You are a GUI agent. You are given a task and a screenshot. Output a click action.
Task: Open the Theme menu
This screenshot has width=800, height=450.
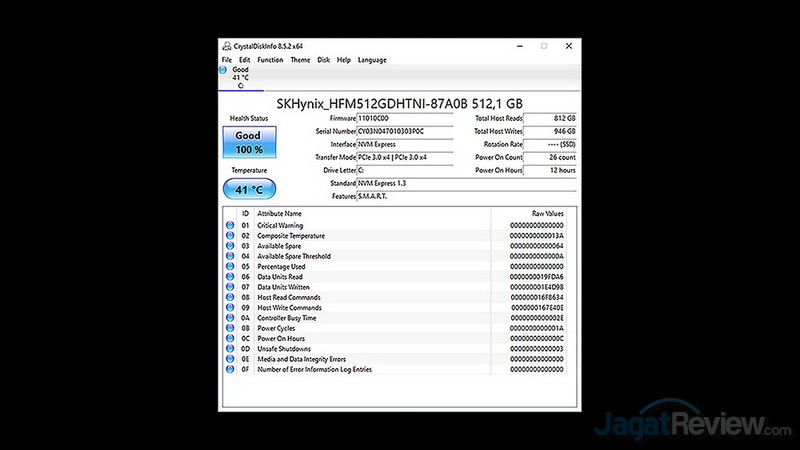tap(300, 60)
